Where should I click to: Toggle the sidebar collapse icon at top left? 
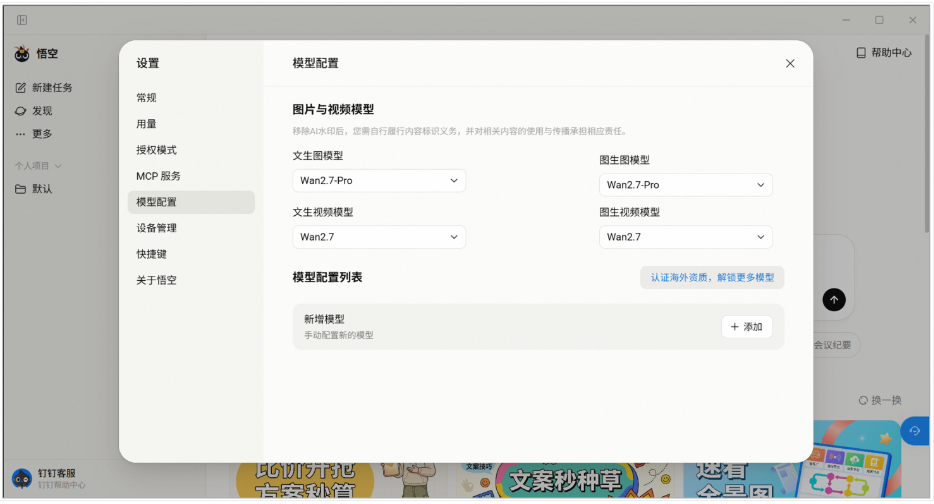[22, 20]
